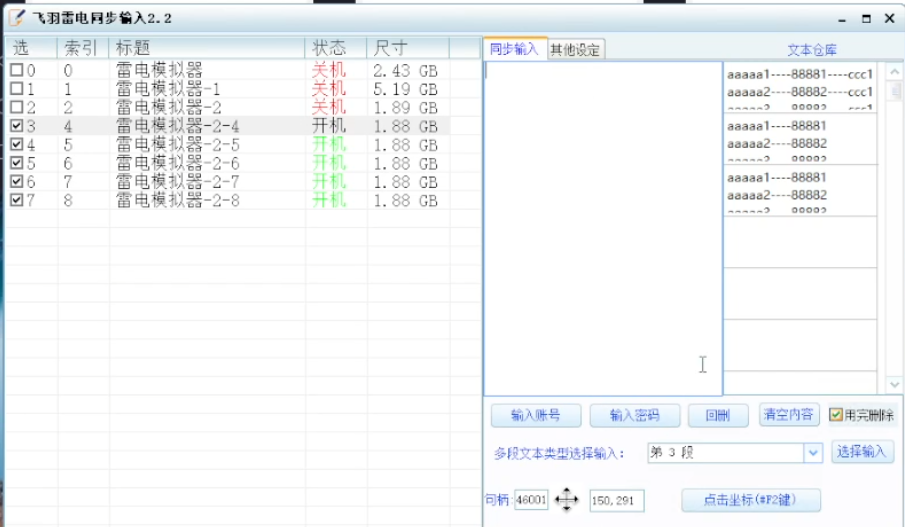Viewport: 905px width, 527px height.
Task: Uncheck the row for 雷电模拟器-2-4
Action: tap(17, 126)
